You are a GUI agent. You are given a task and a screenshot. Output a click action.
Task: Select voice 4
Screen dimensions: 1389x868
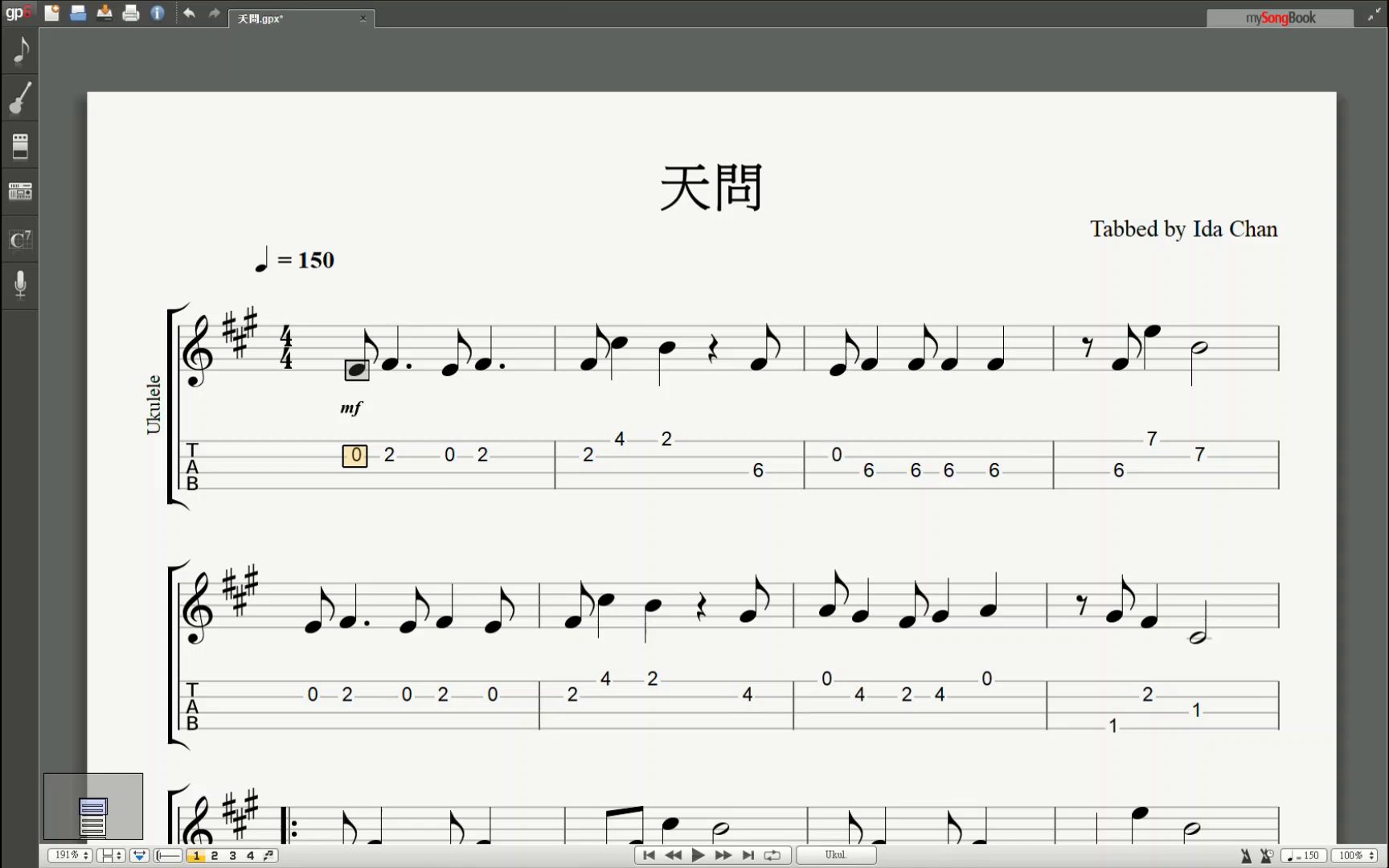(x=250, y=856)
